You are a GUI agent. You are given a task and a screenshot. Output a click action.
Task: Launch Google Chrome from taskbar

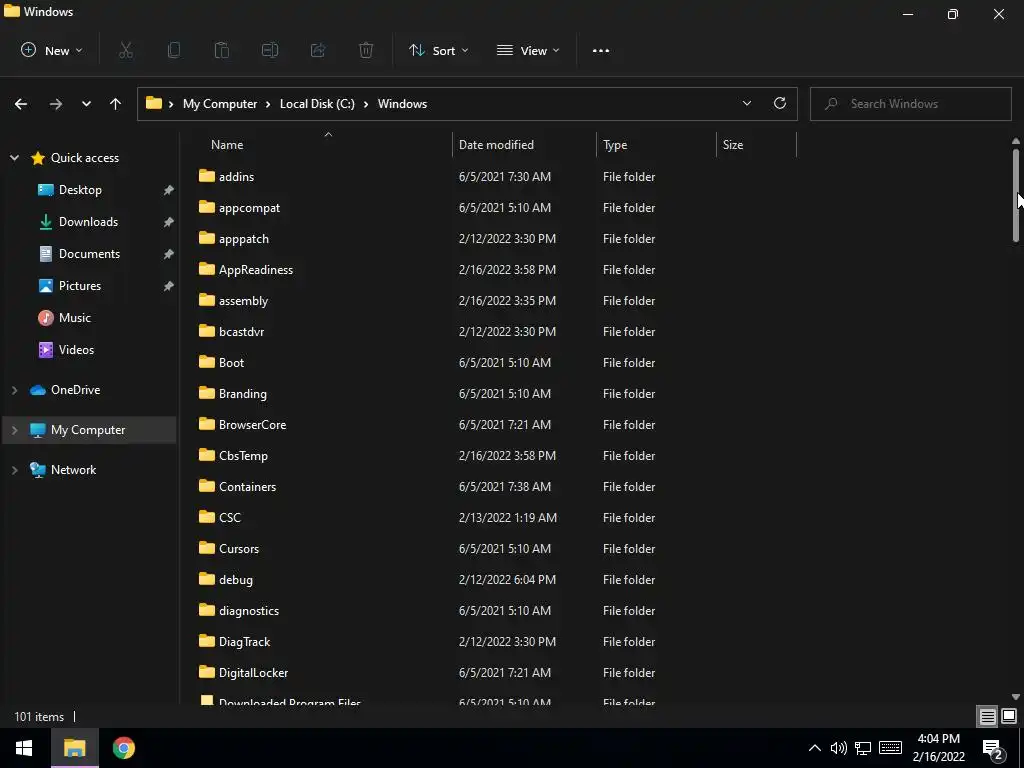[123, 748]
